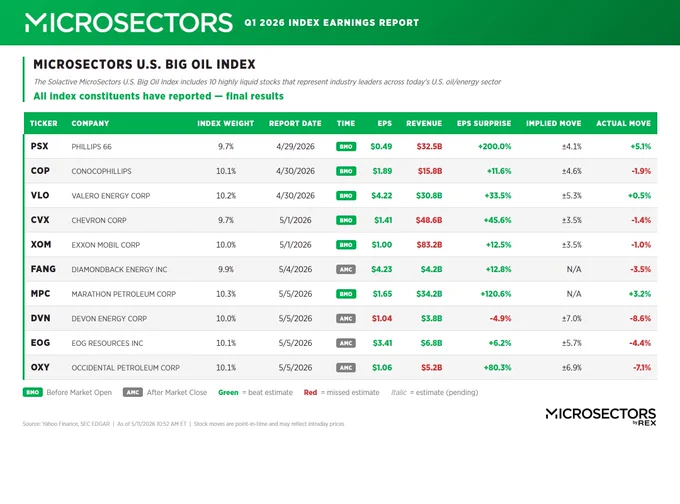
Task: Click the BMO legend badge beside Before Market Open
Action: (33, 393)
